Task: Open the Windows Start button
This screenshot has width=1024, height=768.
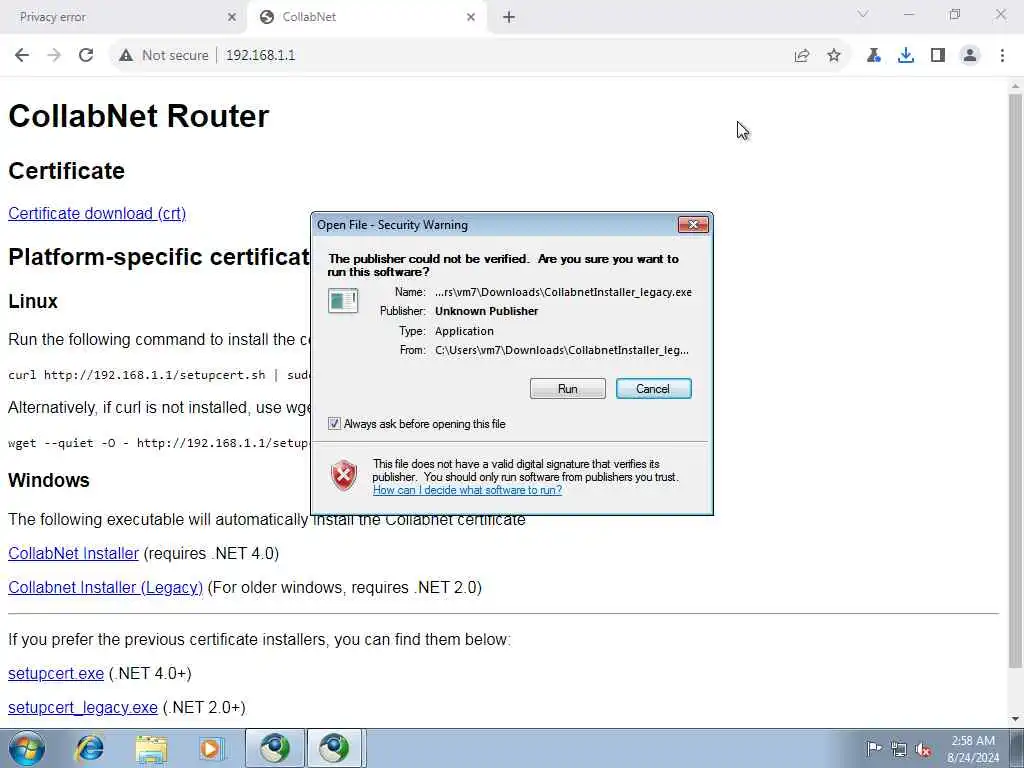Action: coord(27,748)
